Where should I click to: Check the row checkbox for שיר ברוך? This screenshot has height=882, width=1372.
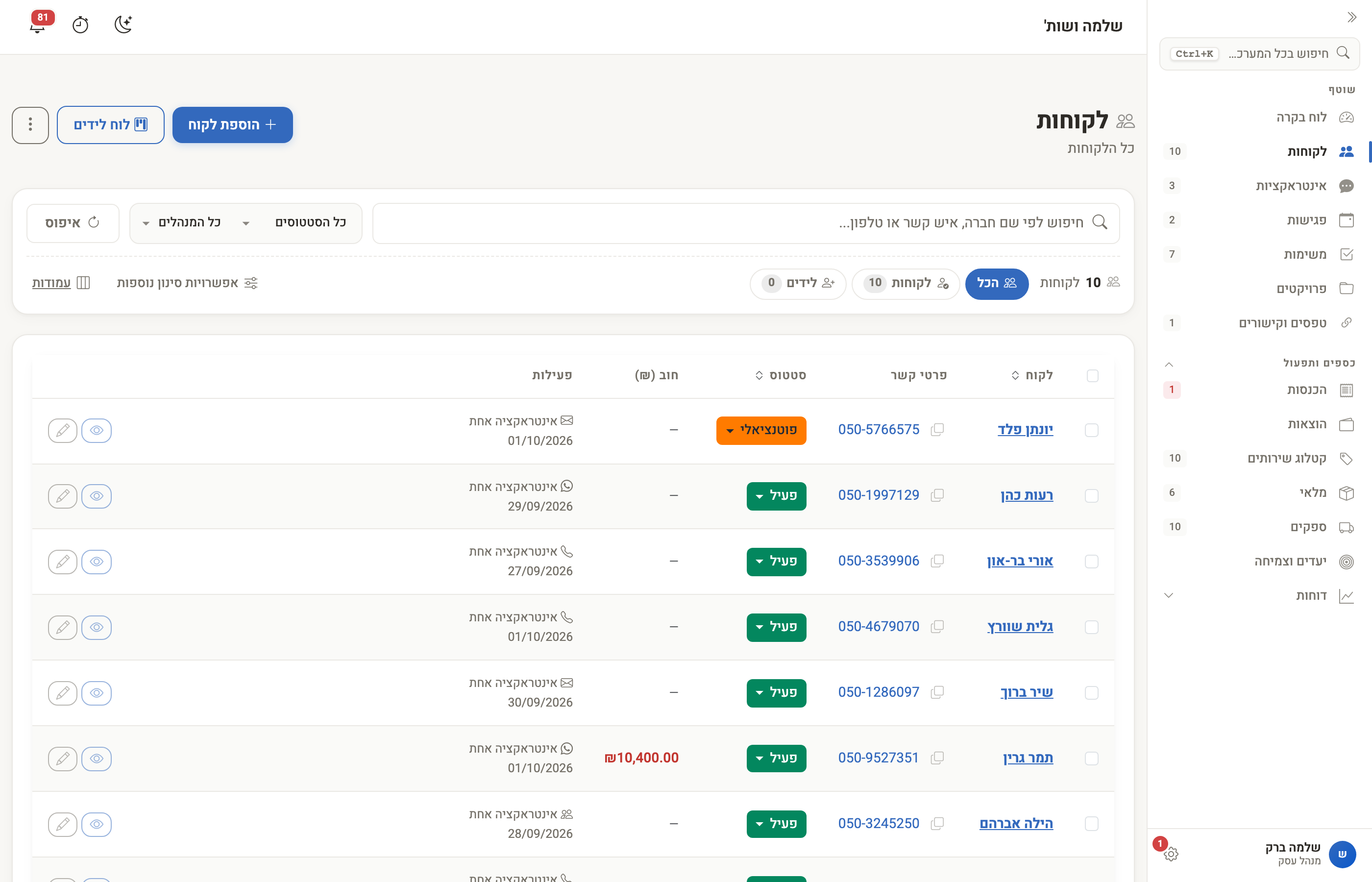[x=1091, y=692]
